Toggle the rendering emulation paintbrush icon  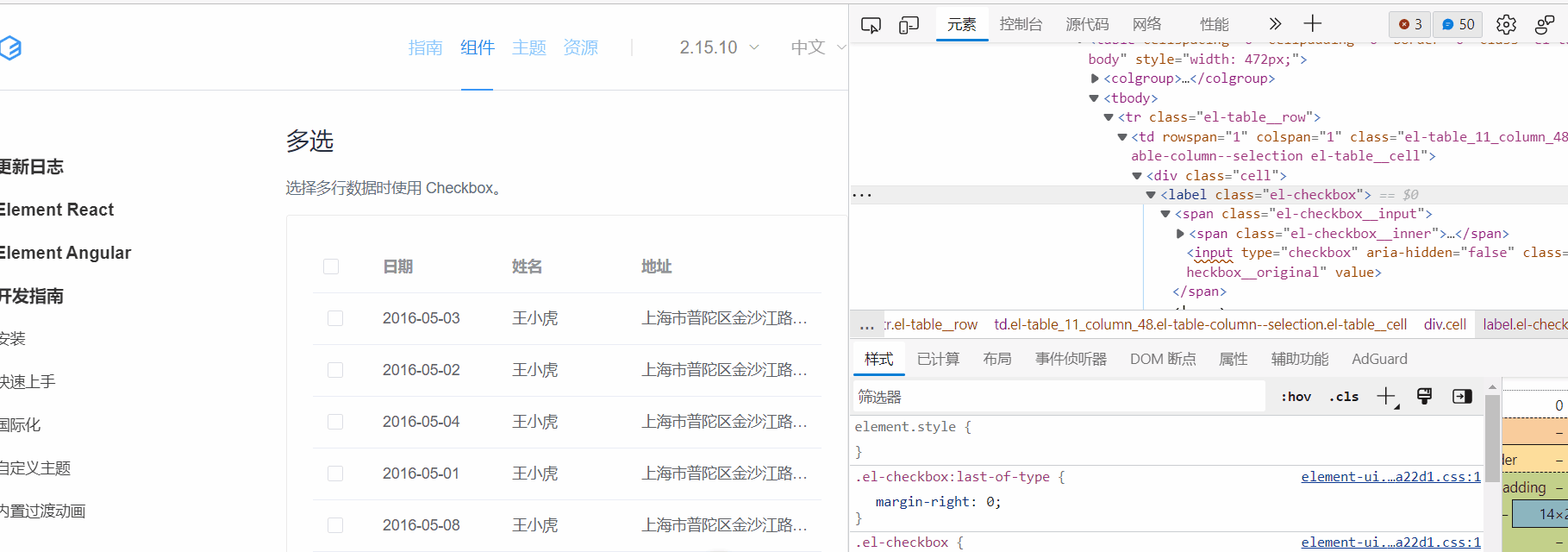pos(1424,397)
